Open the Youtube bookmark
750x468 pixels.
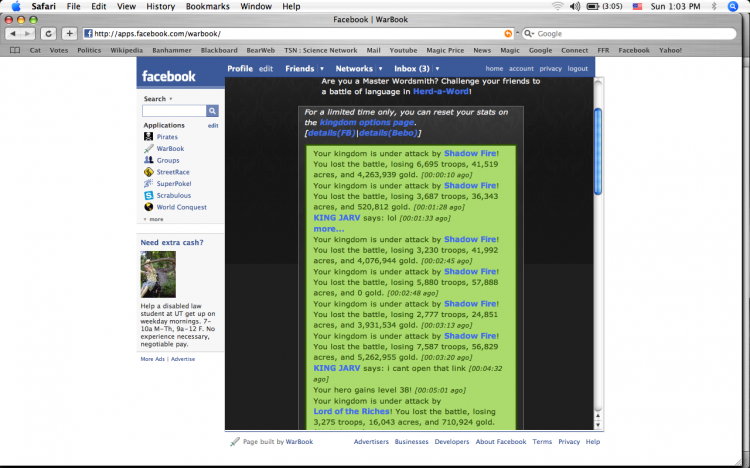[403, 50]
